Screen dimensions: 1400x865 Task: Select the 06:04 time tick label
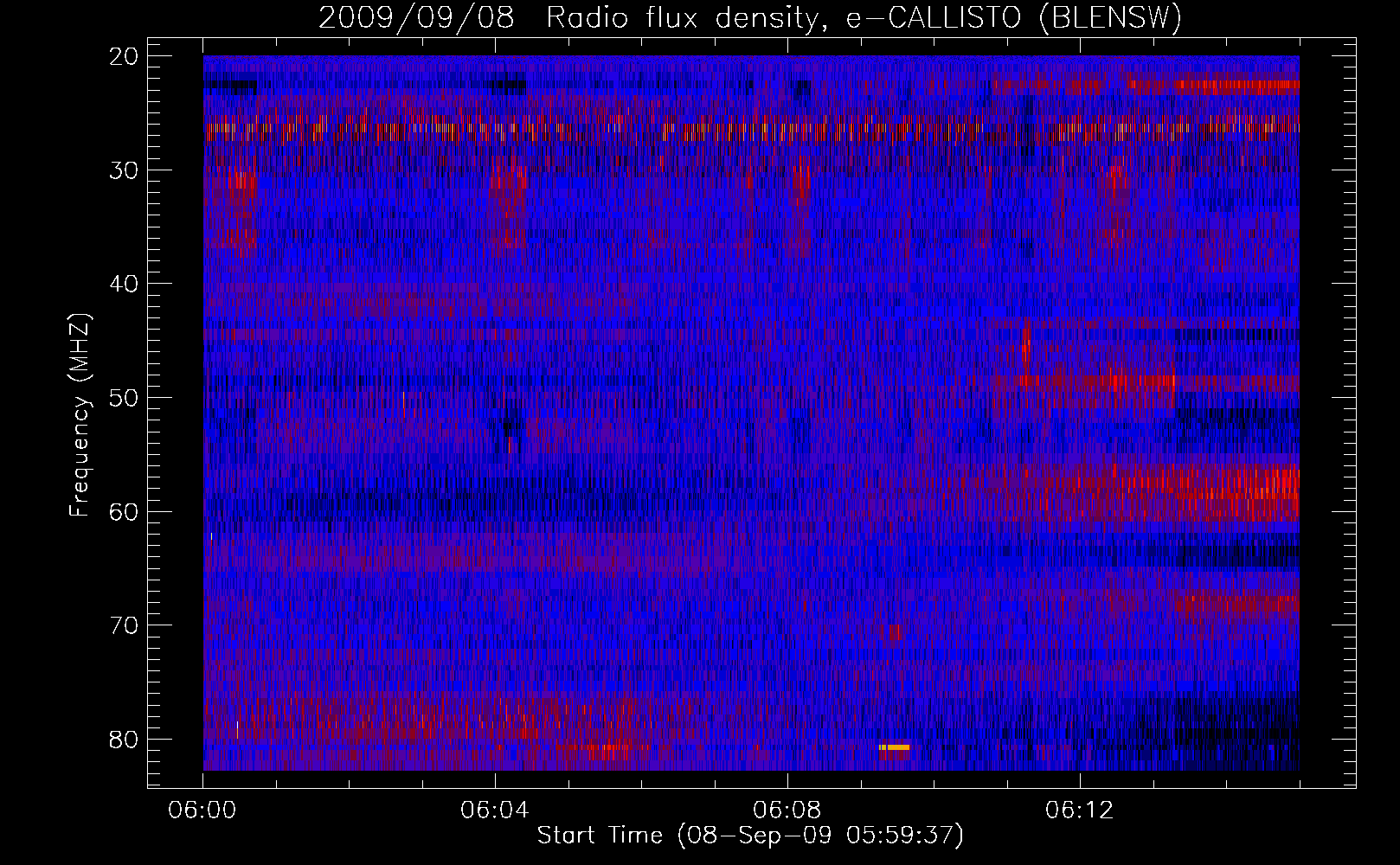(x=495, y=811)
